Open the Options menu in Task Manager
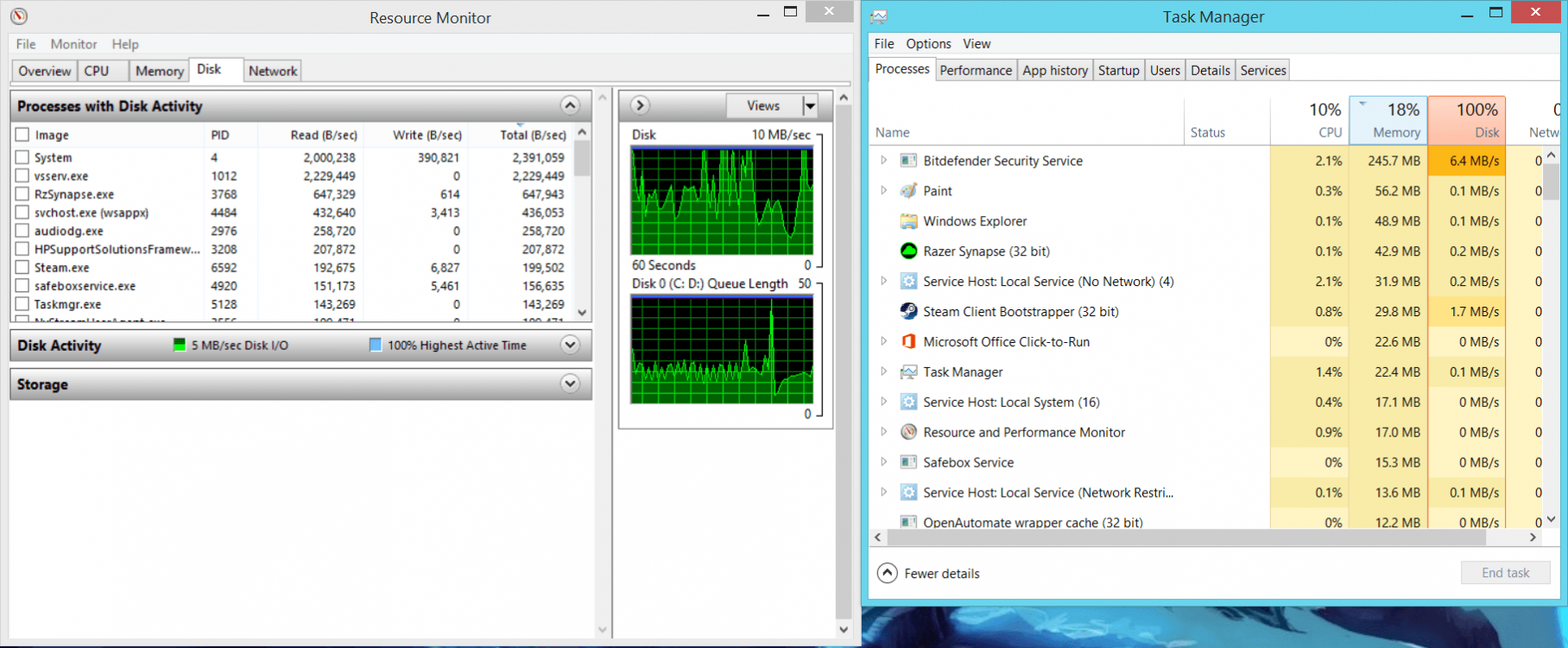 [928, 43]
